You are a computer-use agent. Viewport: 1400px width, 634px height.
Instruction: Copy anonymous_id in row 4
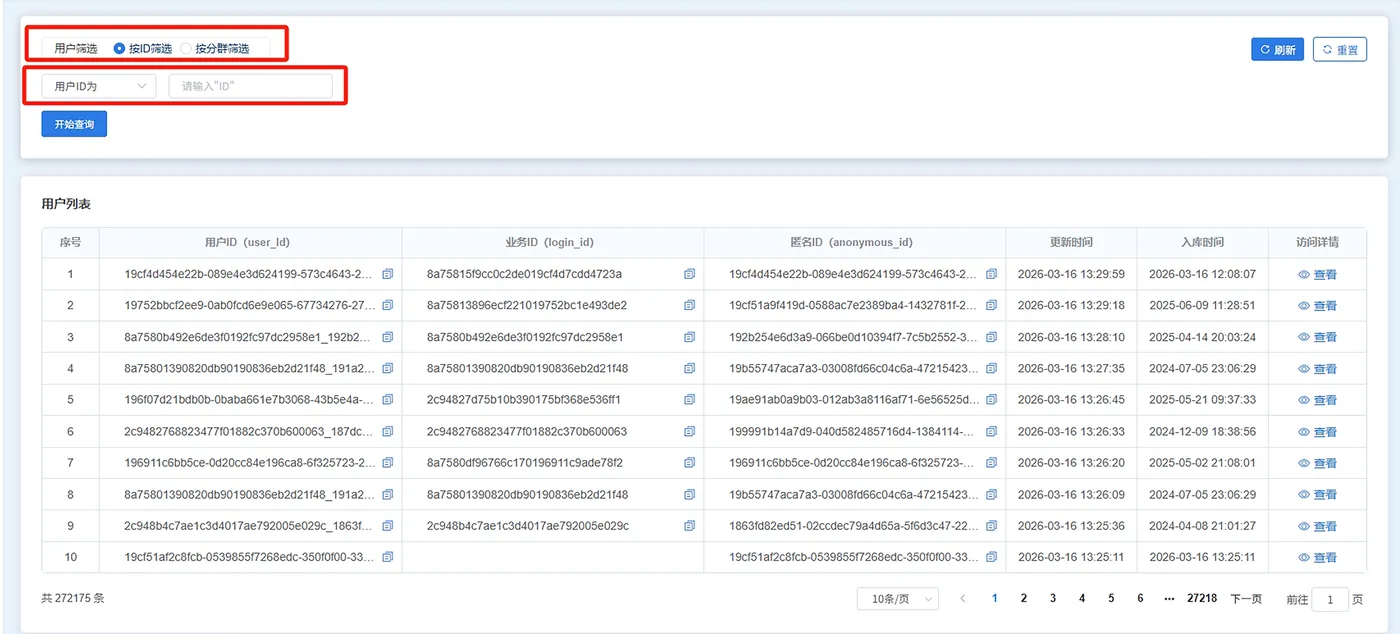(x=991, y=369)
